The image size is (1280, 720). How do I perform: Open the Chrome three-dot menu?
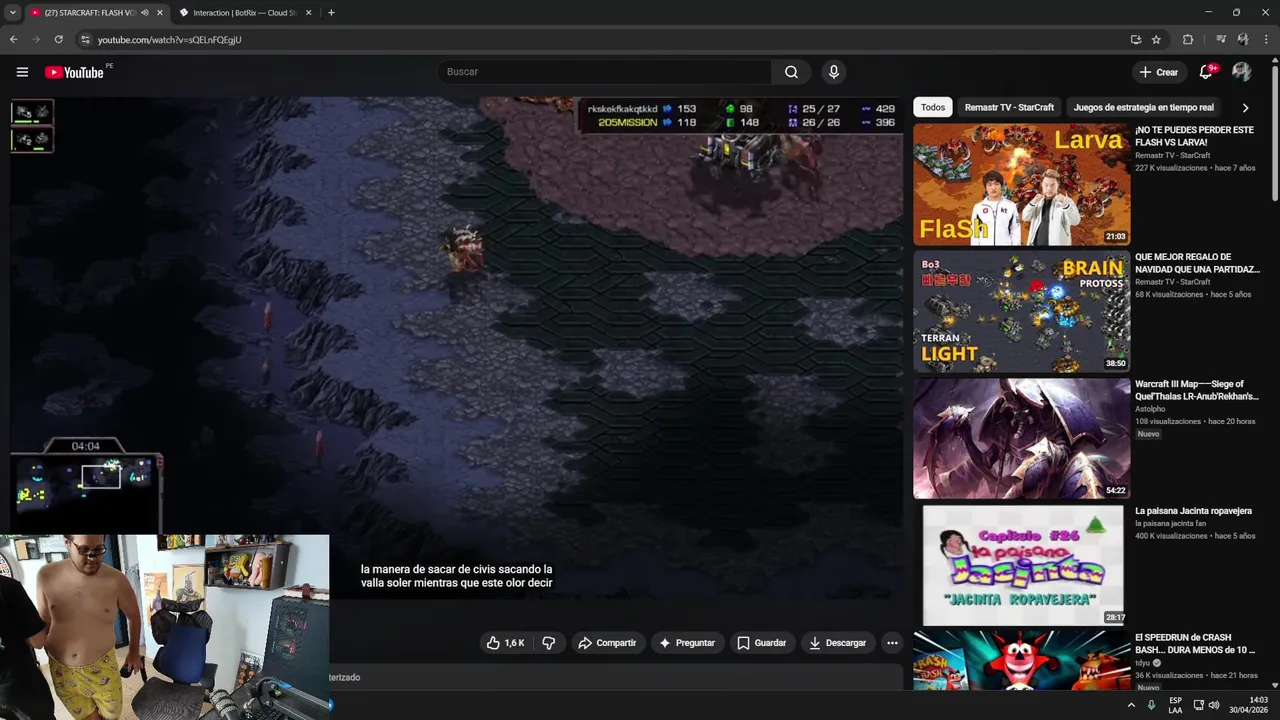(1266, 40)
